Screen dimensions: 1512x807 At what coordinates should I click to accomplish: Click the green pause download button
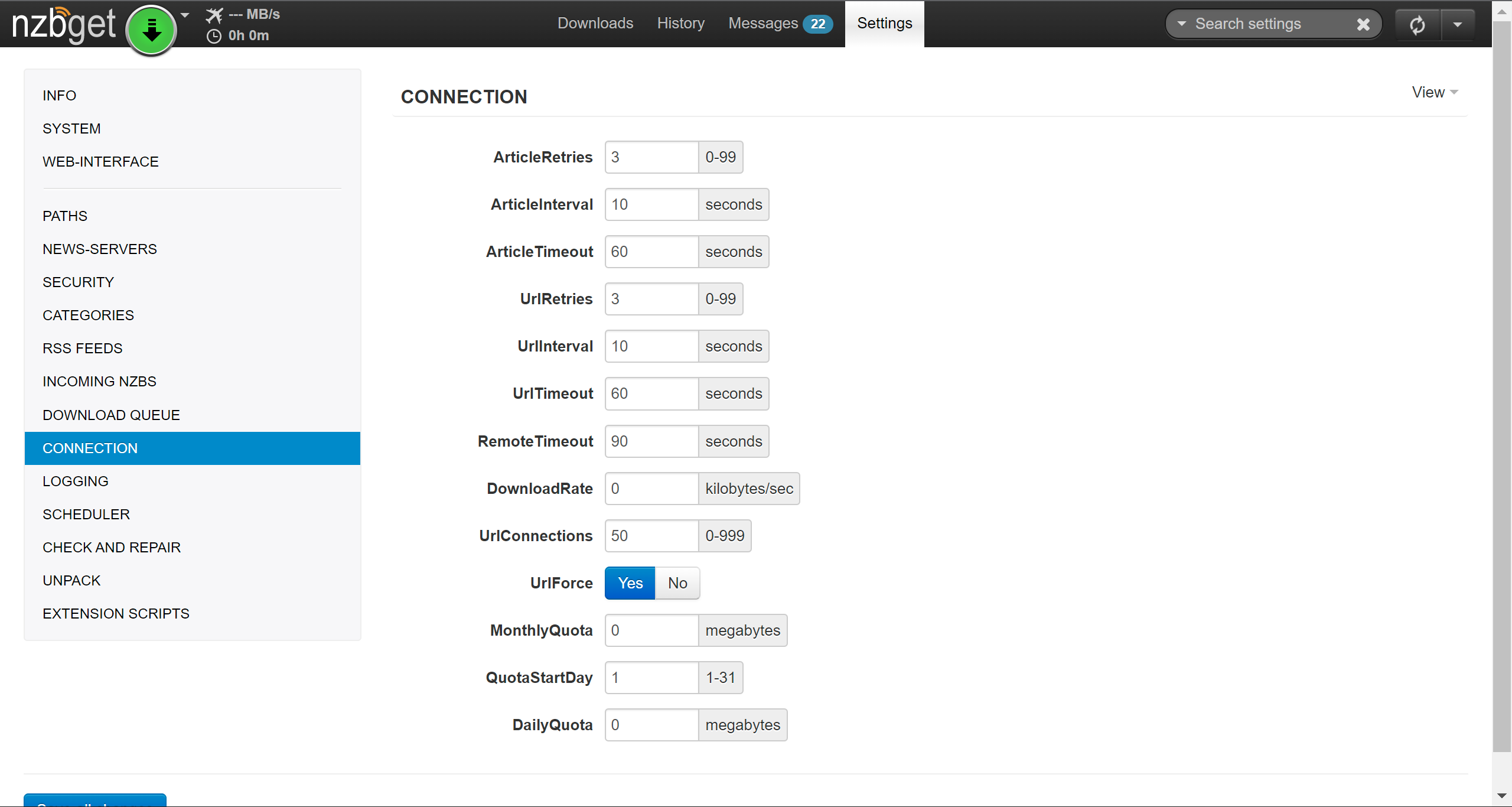point(151,30)
